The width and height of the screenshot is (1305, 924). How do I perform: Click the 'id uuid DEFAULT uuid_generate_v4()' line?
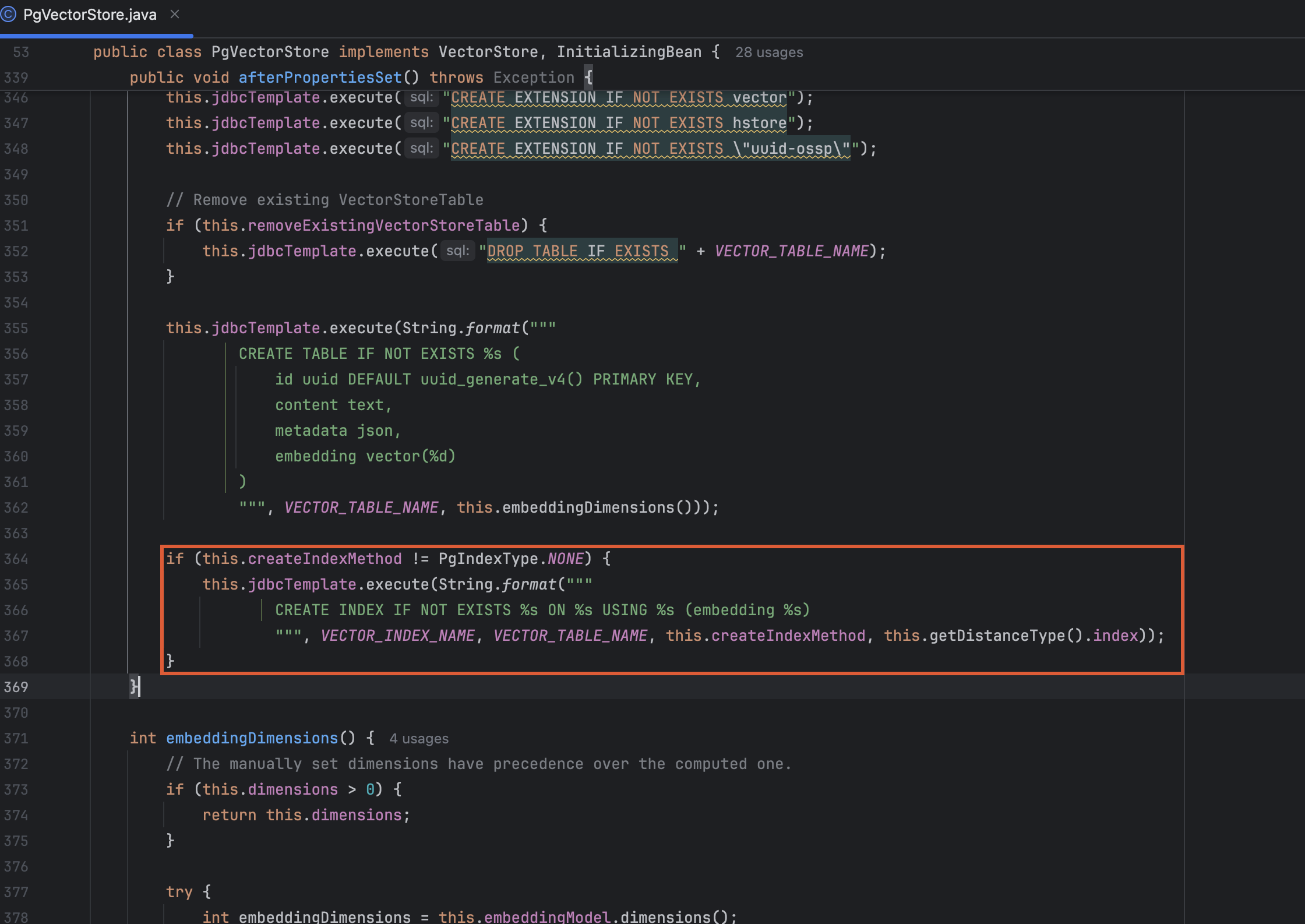click(x=487, y=379)
